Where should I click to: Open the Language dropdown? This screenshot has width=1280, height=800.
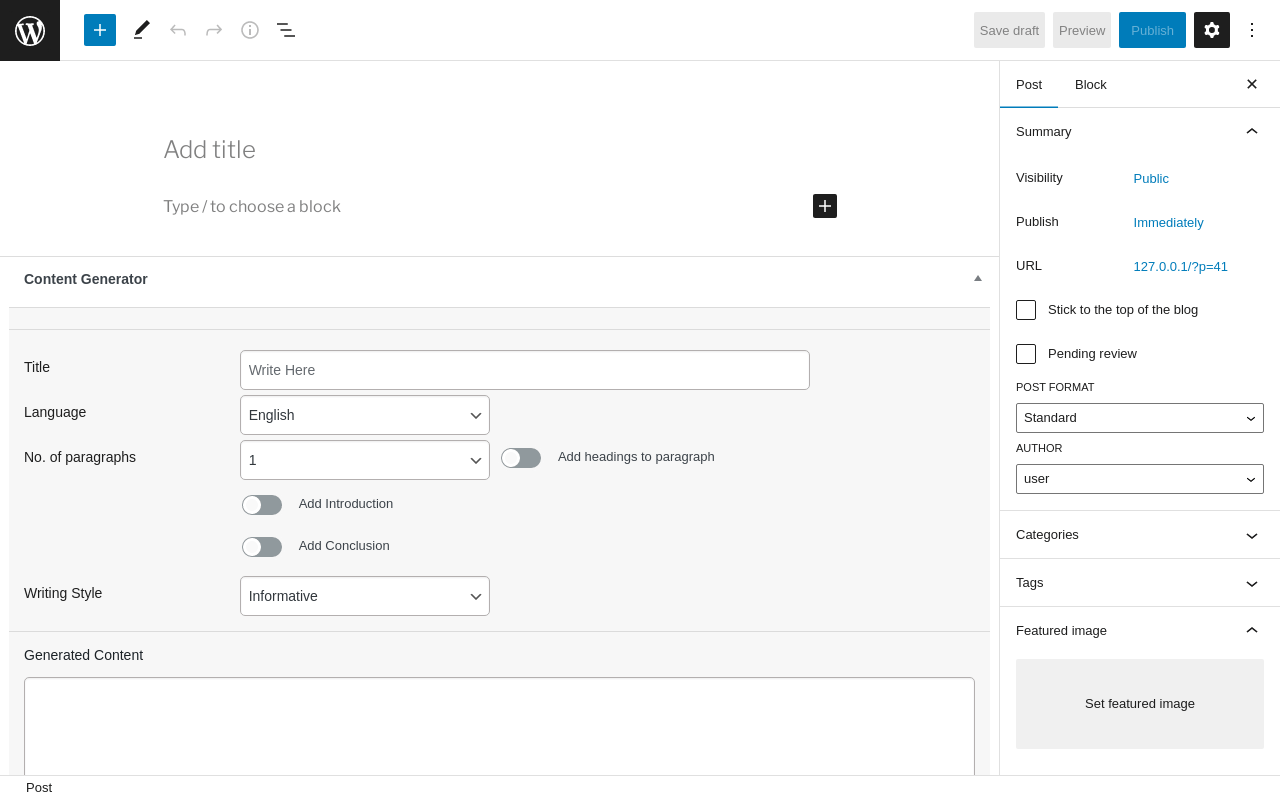pyautogui.click(x=365, y=415)
